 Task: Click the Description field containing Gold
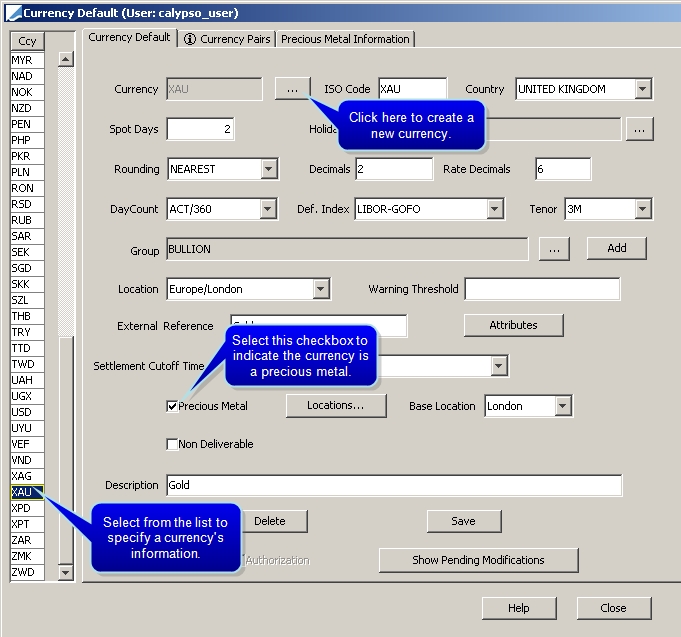(394, 485)
